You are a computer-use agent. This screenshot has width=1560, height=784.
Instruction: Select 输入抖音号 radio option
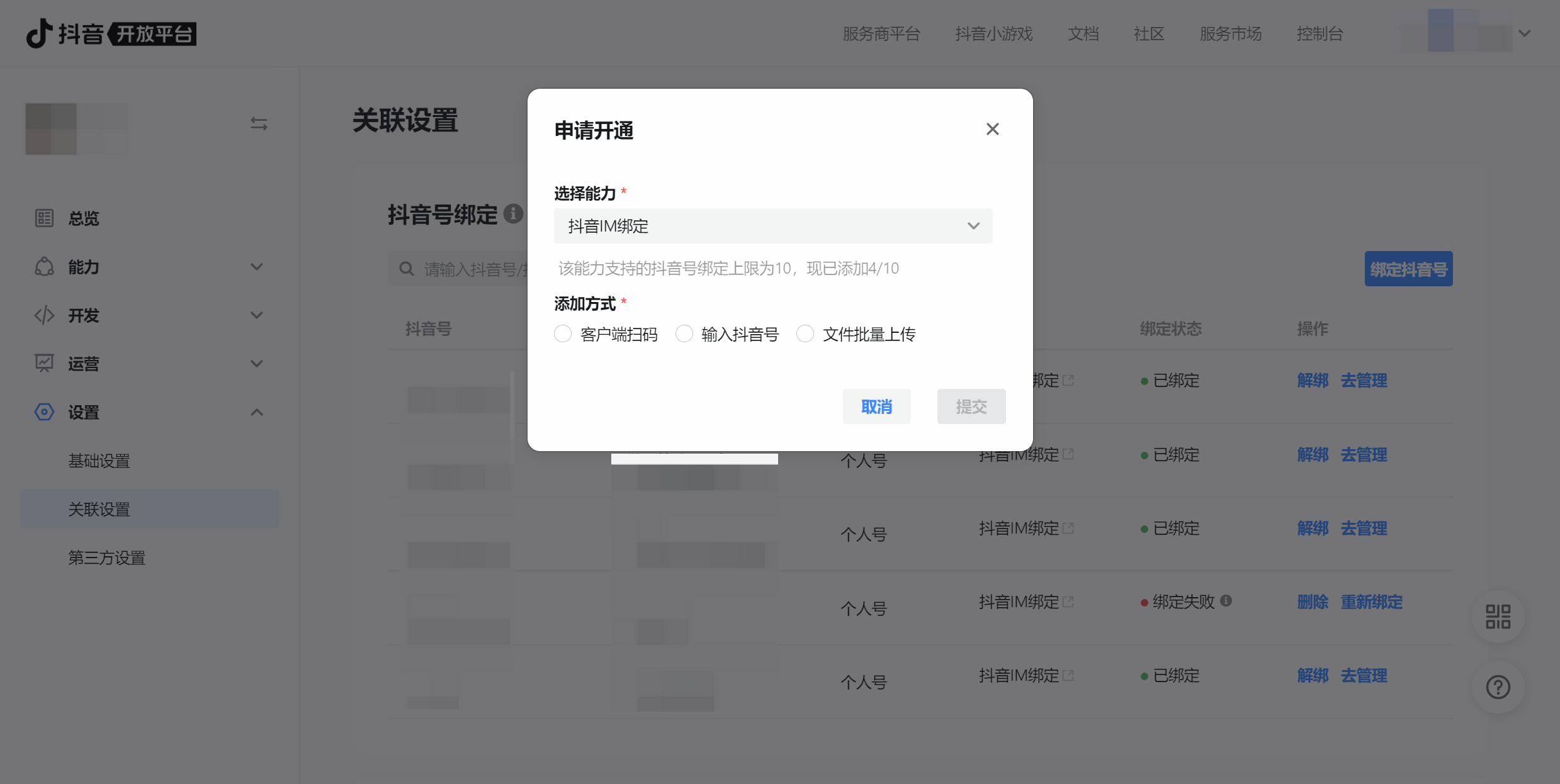684,333
